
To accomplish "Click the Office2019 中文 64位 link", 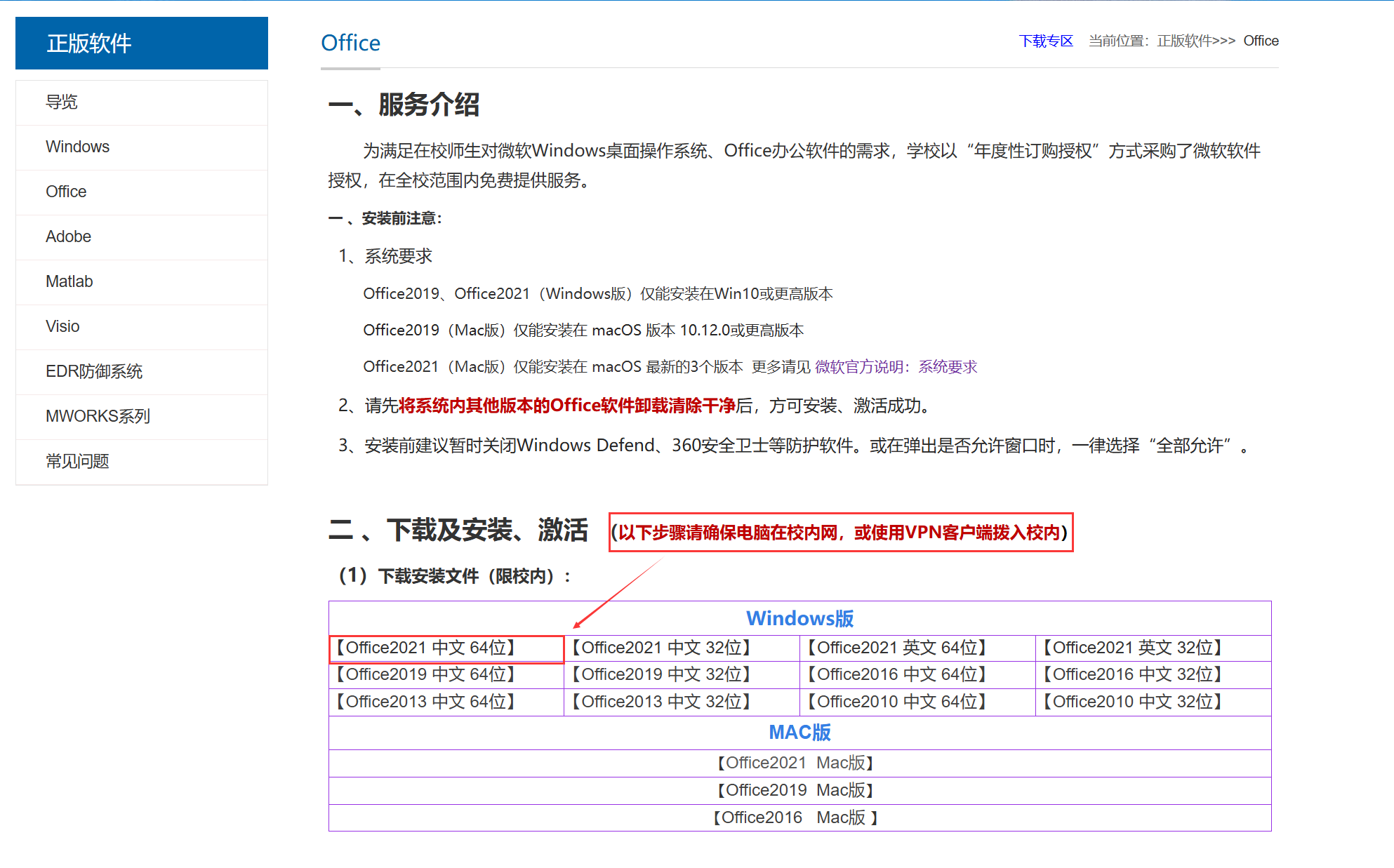I will pyautogui.click(x=425, y=675).
